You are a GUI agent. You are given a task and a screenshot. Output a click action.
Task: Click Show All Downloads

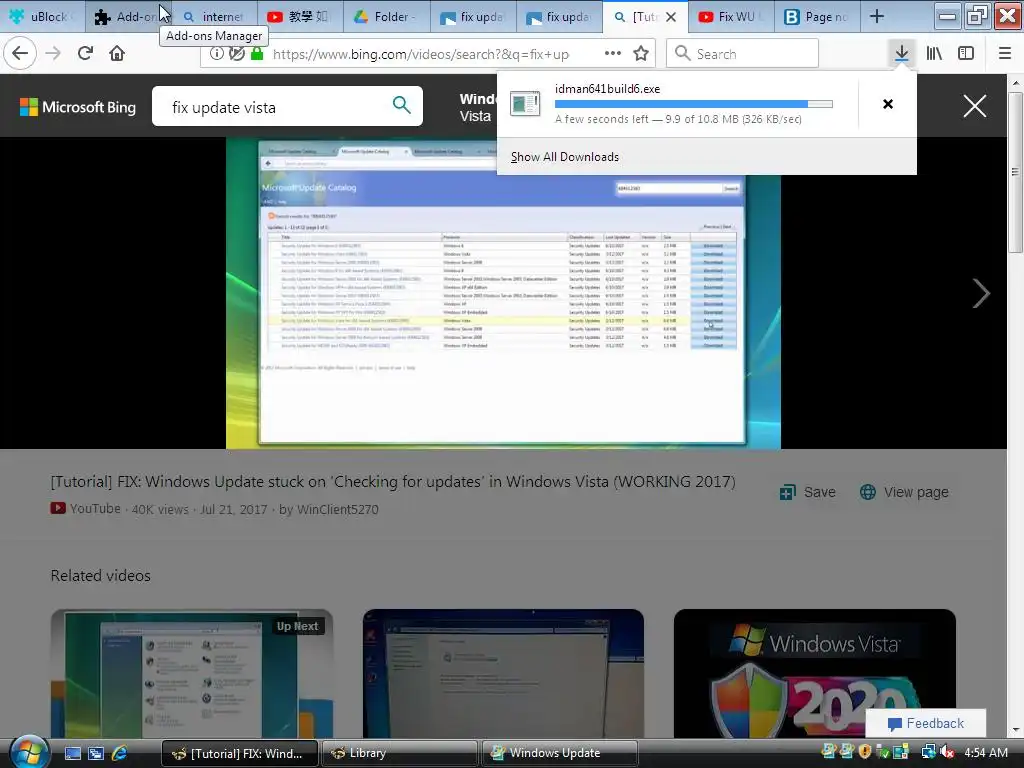click(x=564, y=157)
